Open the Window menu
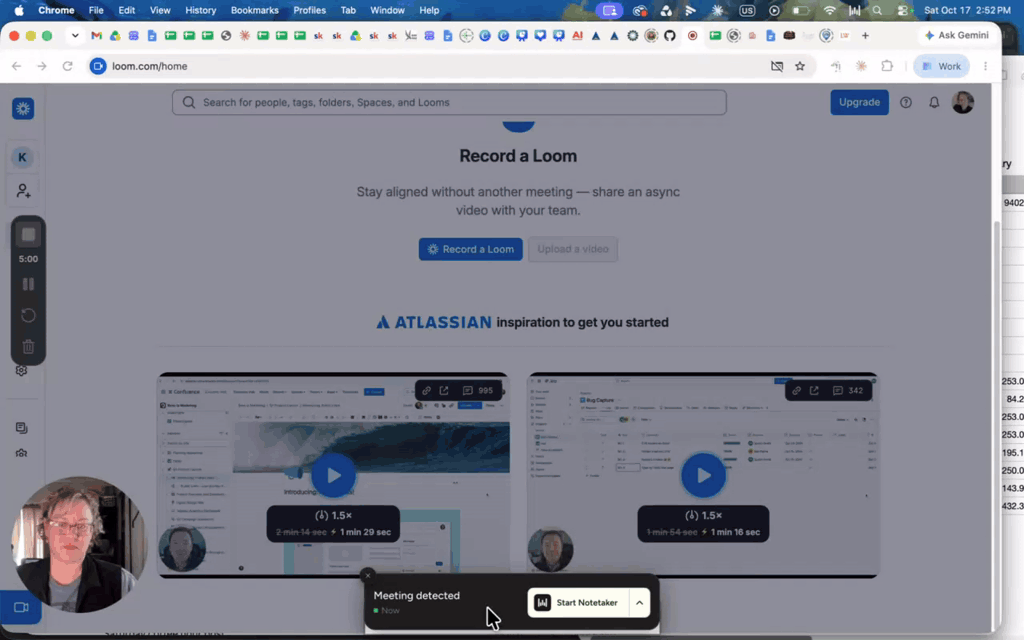This screenshot has height=640, width=1024. (x=387, y=10)
